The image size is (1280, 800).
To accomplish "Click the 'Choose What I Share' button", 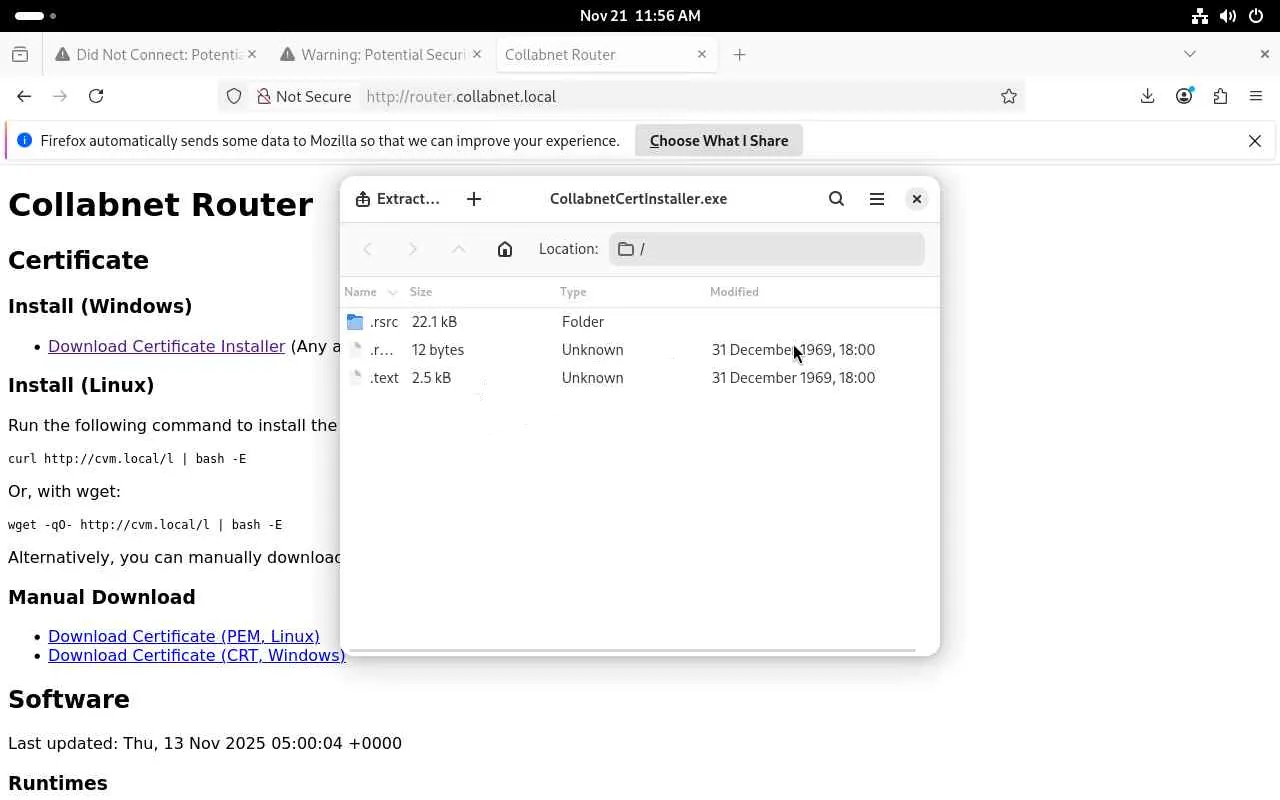I will [719, 141].
